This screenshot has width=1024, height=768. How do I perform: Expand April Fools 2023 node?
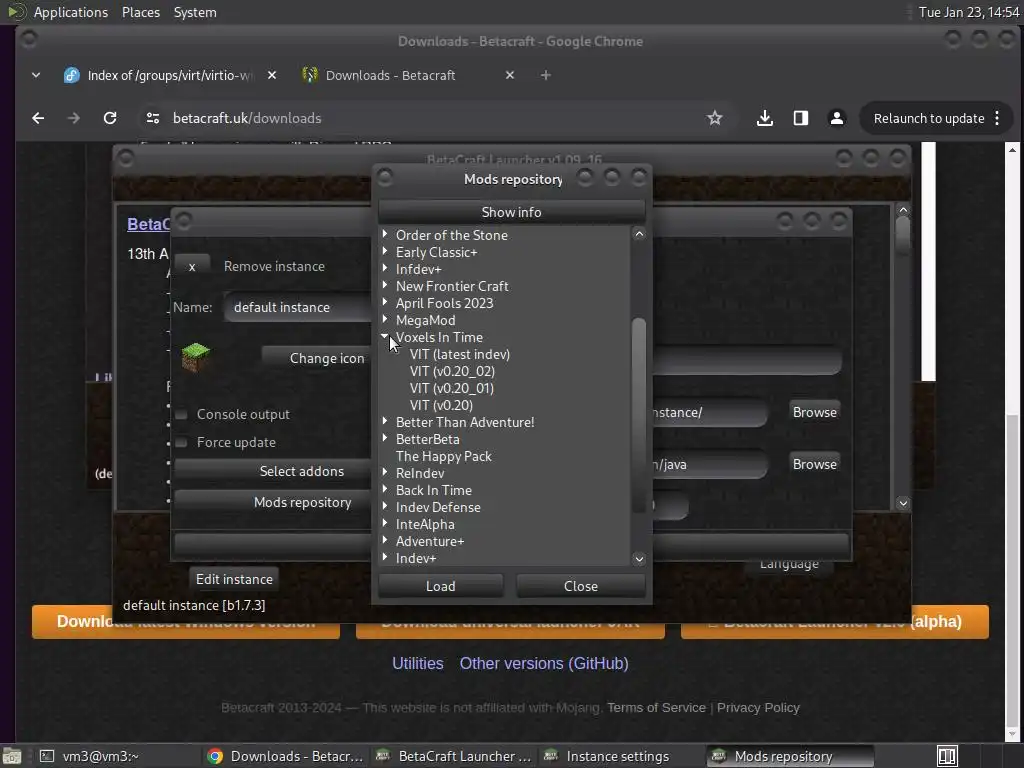(385, 302)
